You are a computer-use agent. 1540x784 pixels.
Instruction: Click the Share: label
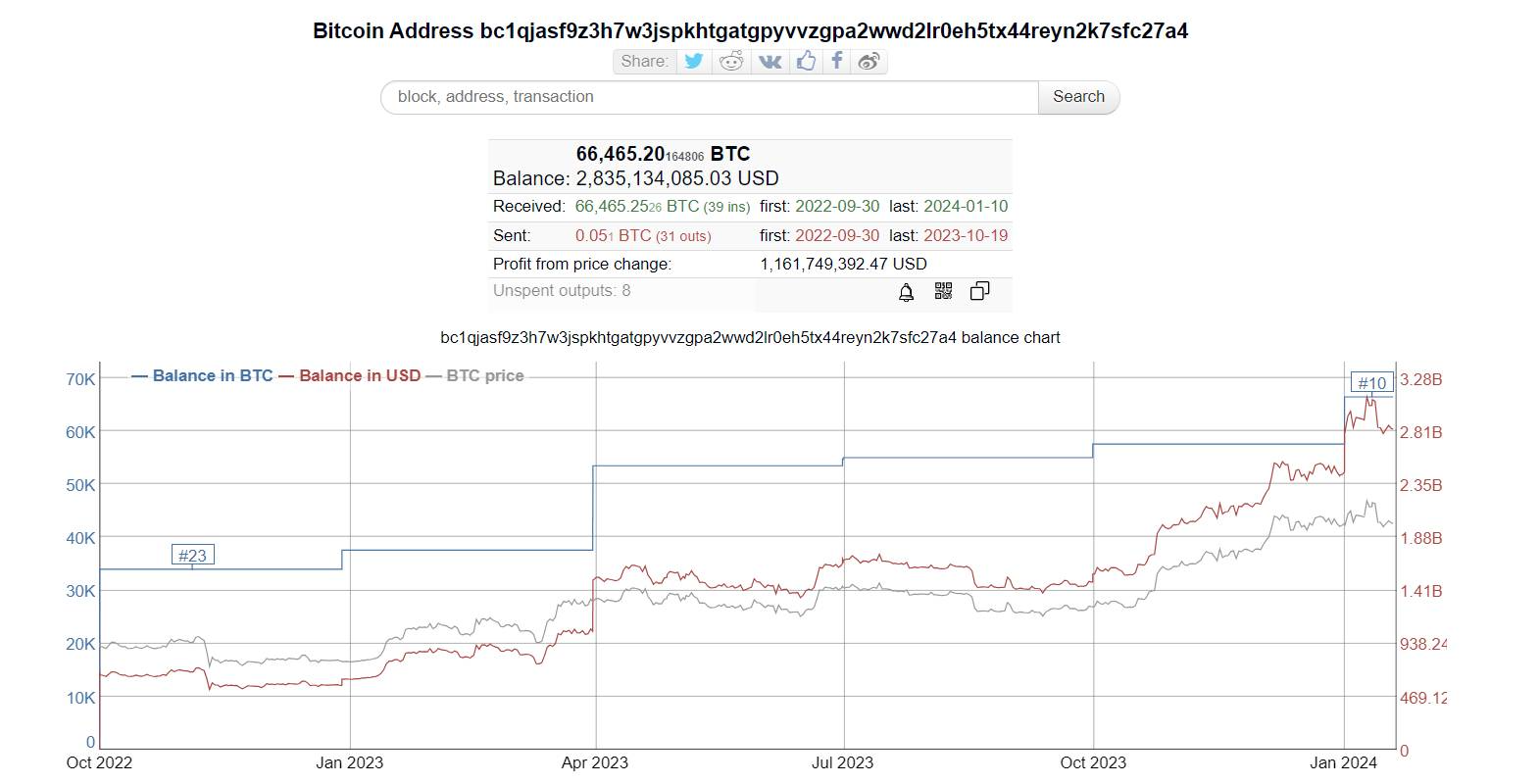[x=644, y=61]
